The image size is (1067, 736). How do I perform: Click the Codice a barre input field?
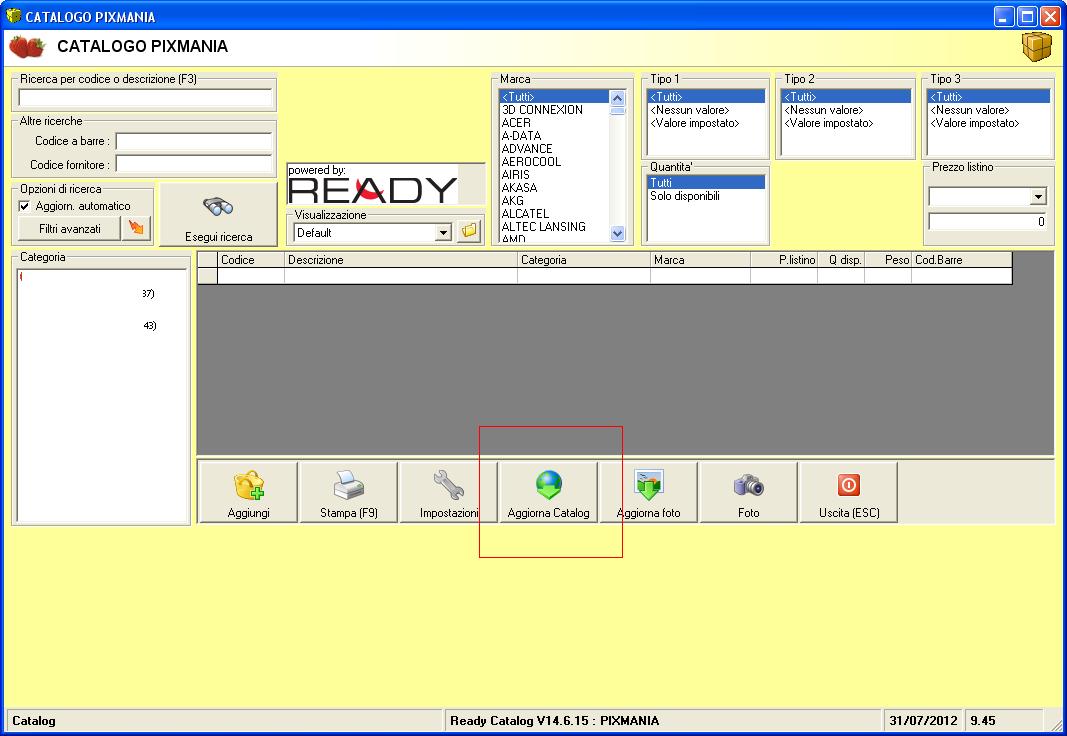click(194, 141)
